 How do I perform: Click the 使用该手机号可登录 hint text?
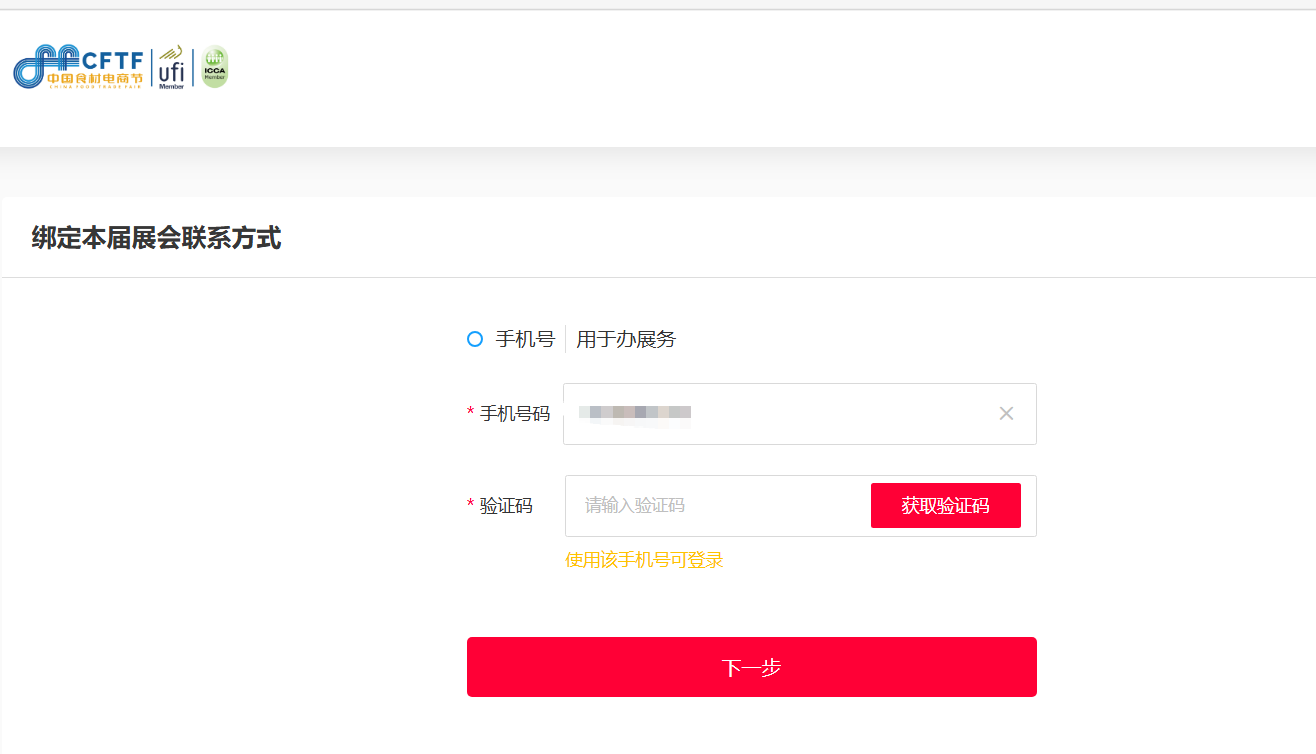(644, 560)
